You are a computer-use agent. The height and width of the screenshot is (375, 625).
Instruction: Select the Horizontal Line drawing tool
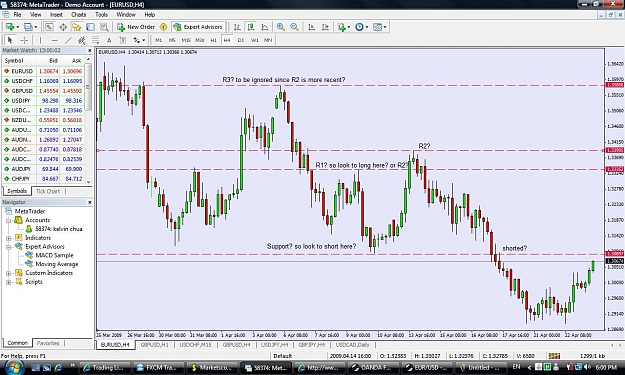[55, 40]
